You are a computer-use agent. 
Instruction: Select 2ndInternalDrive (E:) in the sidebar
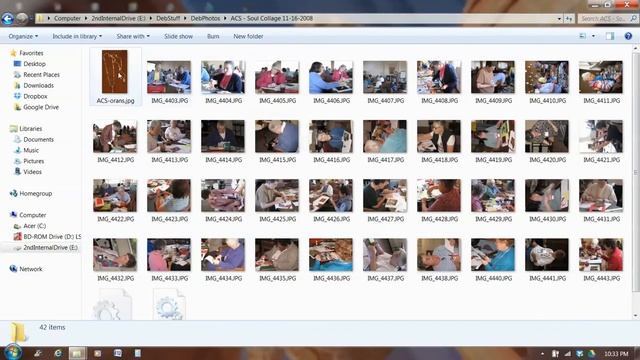tap(50, 248)
